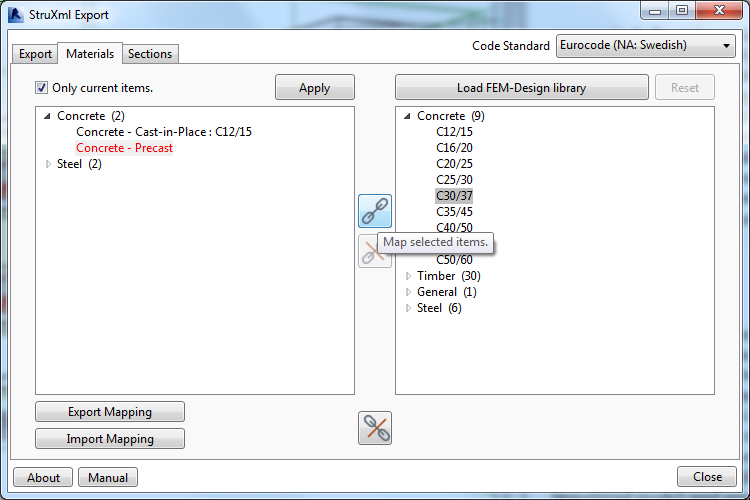Select the red Concrete - Precast item

(124, 148)
